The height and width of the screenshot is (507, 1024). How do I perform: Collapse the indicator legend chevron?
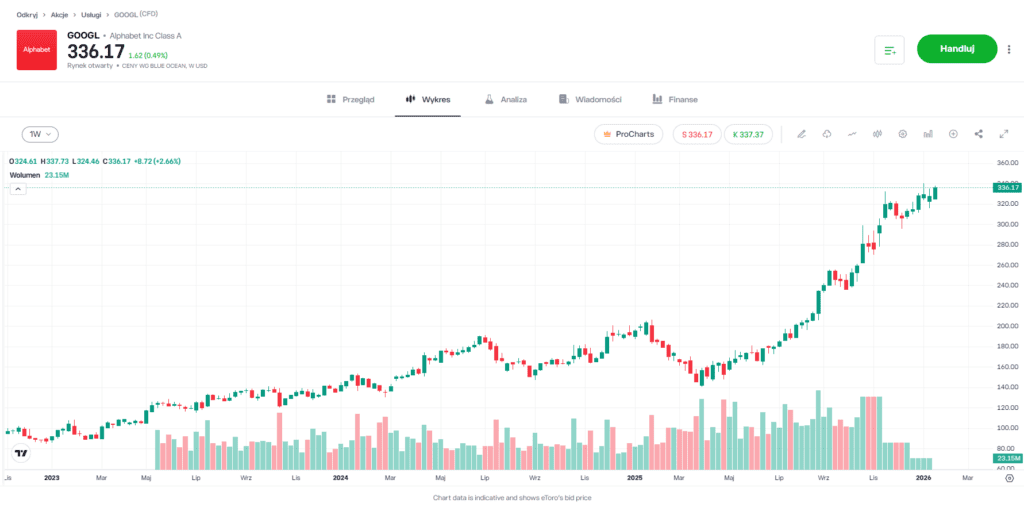[18, 189]
